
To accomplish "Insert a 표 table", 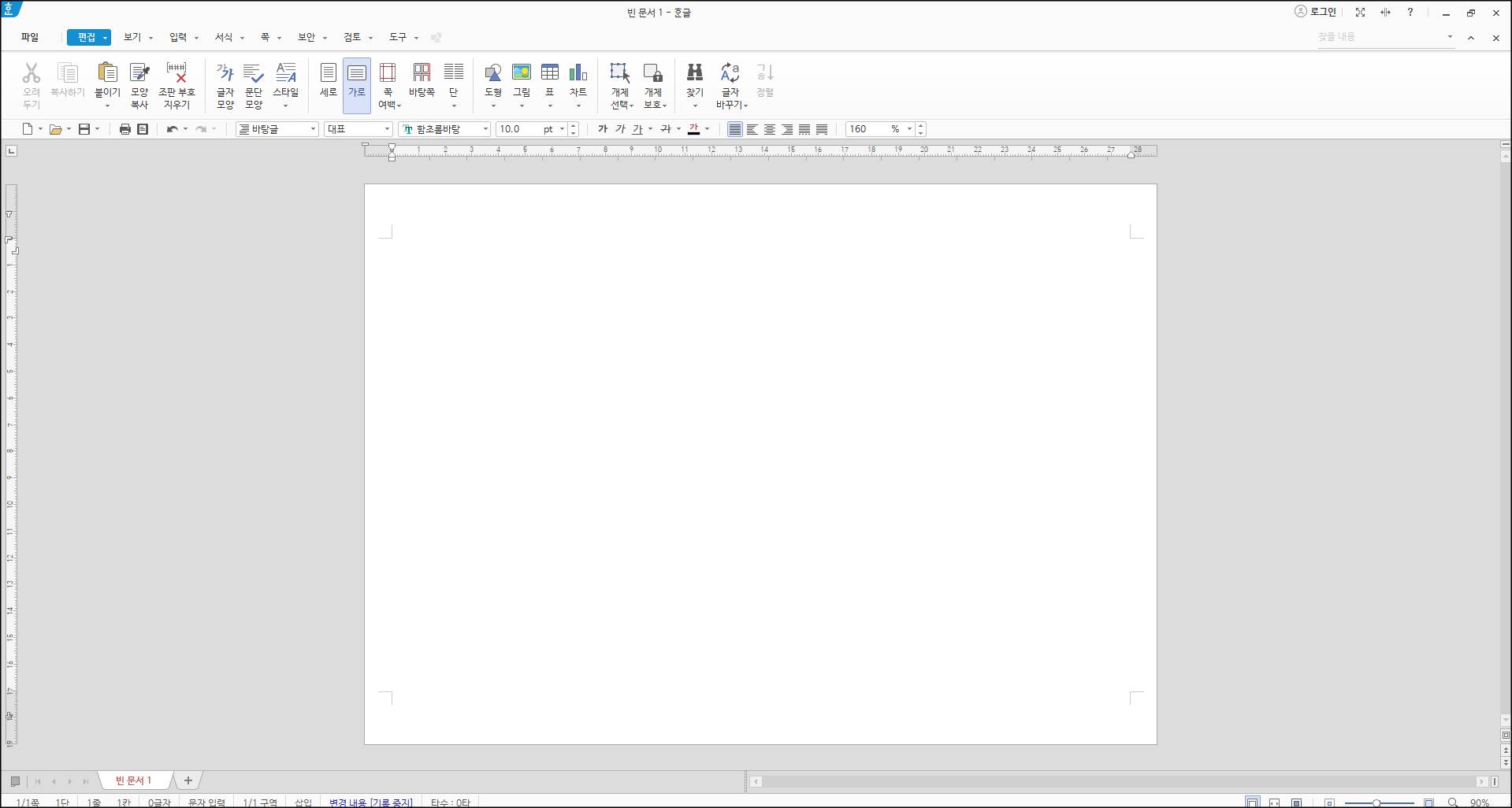I will click(x=550, y=72).
